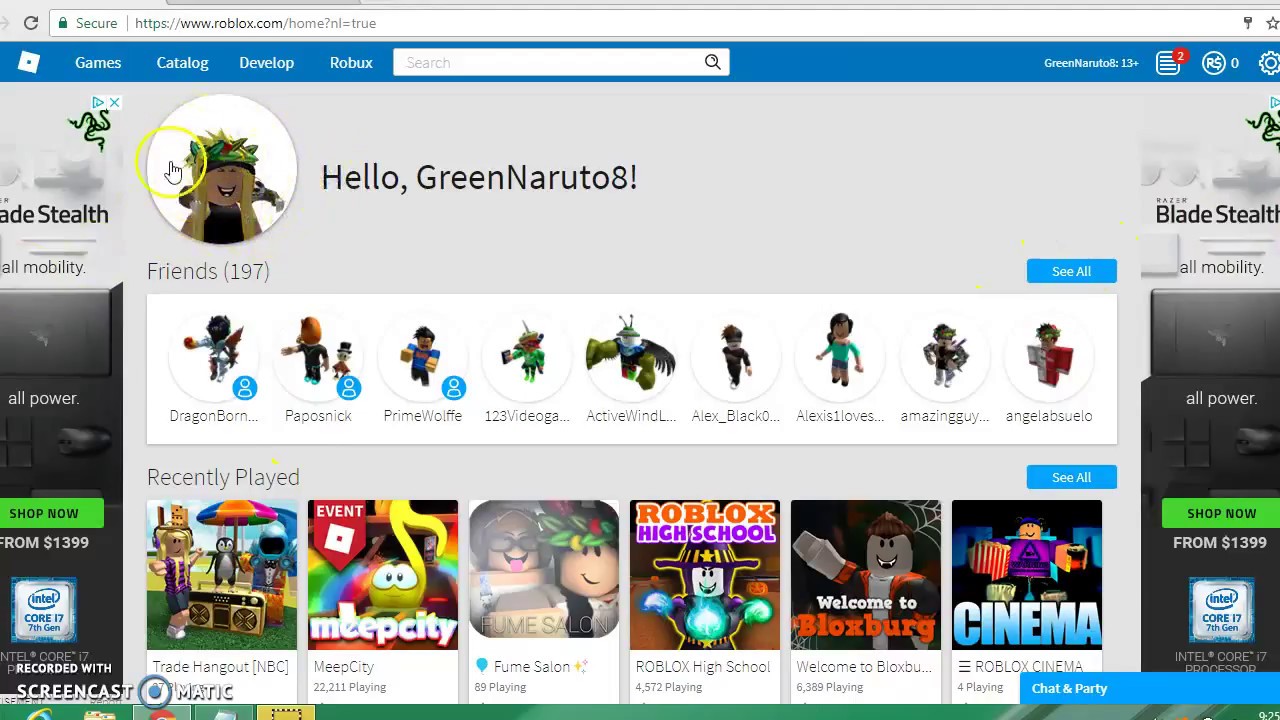Open the Develop menu
This screenshot has height=720, width=1280.
(x=266, y=62)
